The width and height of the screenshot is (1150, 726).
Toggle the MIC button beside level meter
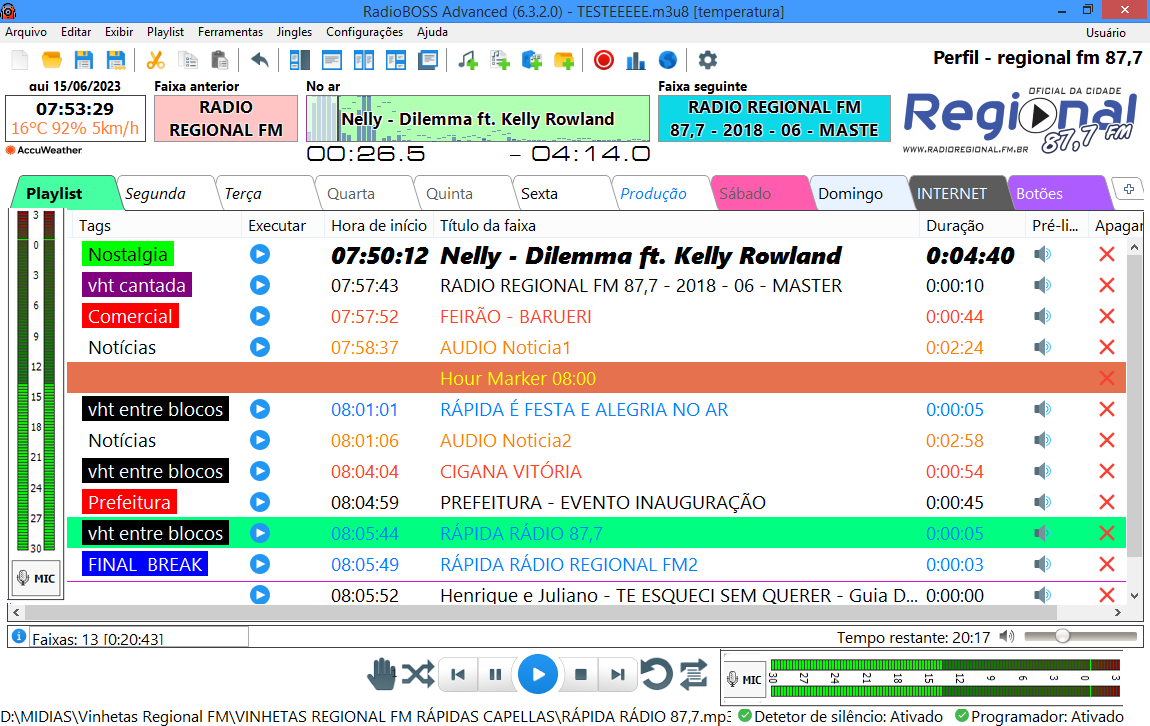[x=37, y=579]
